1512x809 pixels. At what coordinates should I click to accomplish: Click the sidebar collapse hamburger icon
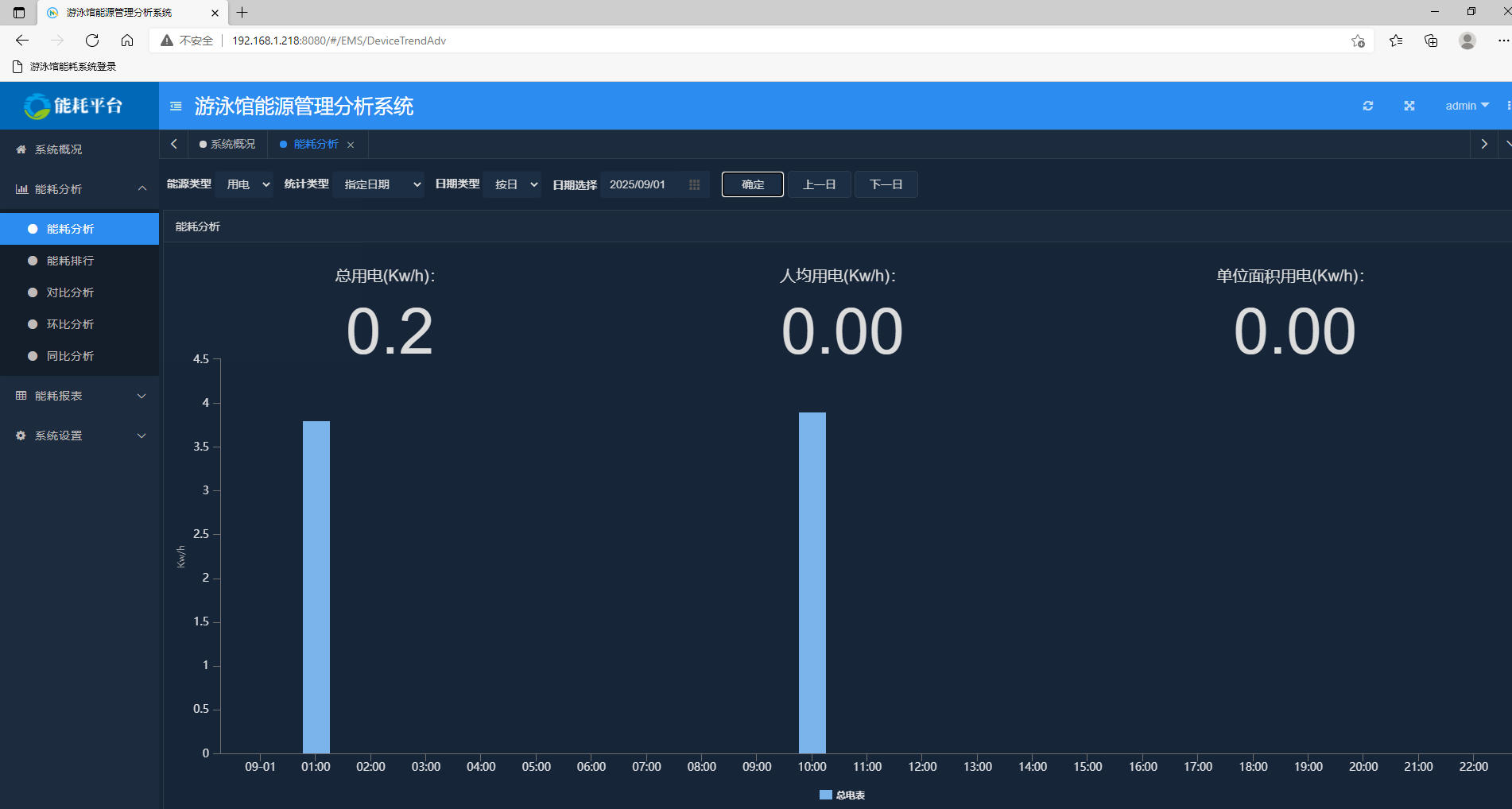click(x=176, y=106)
